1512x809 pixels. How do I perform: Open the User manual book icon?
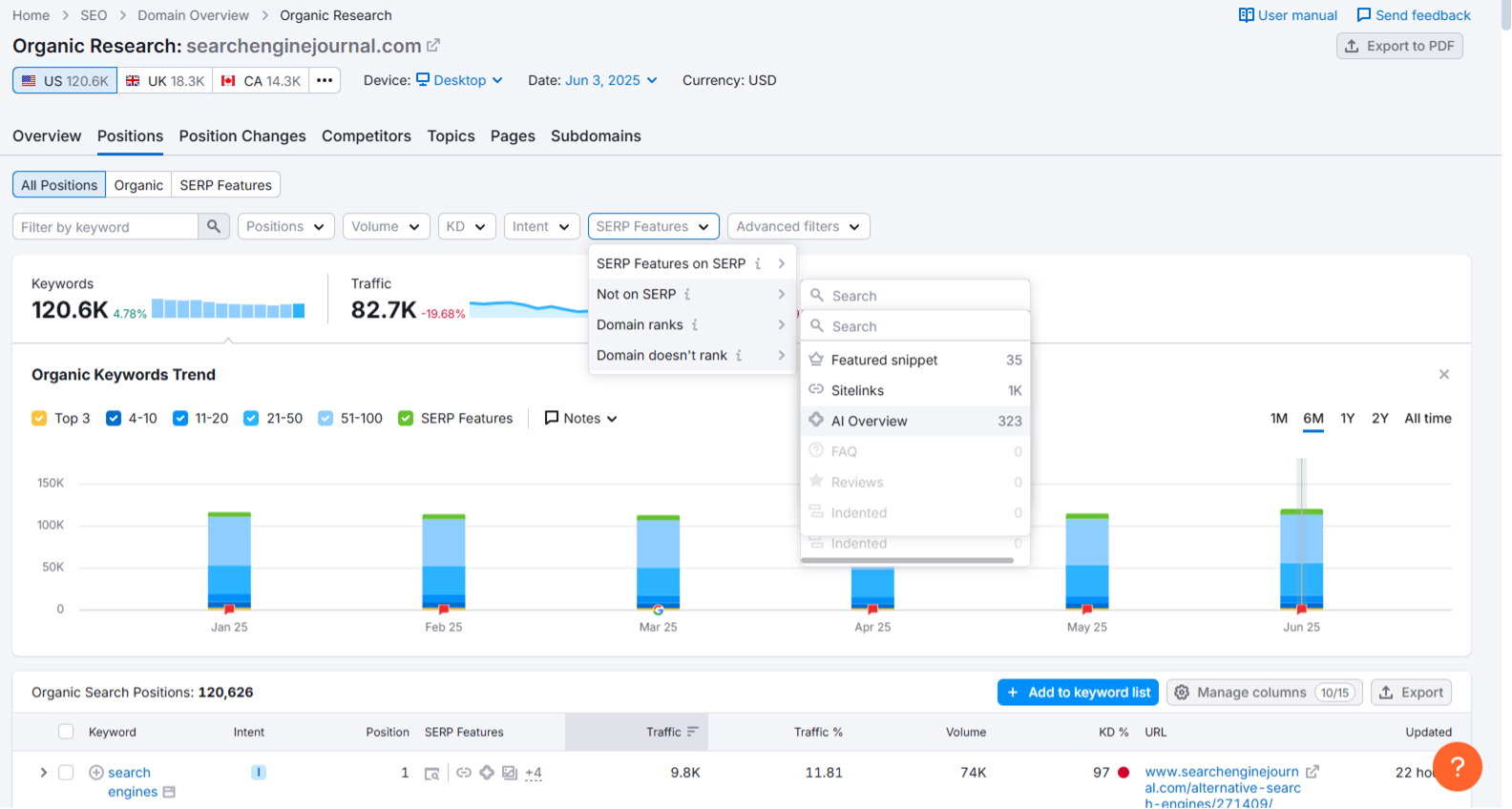(x=1246, y=15)
